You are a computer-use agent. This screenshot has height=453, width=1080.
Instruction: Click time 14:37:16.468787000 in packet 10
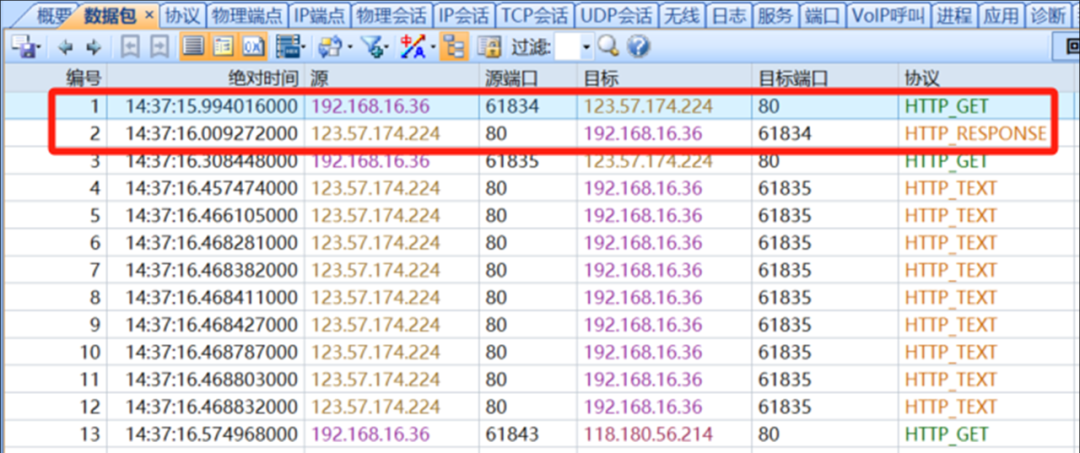(x=211, y=352)
